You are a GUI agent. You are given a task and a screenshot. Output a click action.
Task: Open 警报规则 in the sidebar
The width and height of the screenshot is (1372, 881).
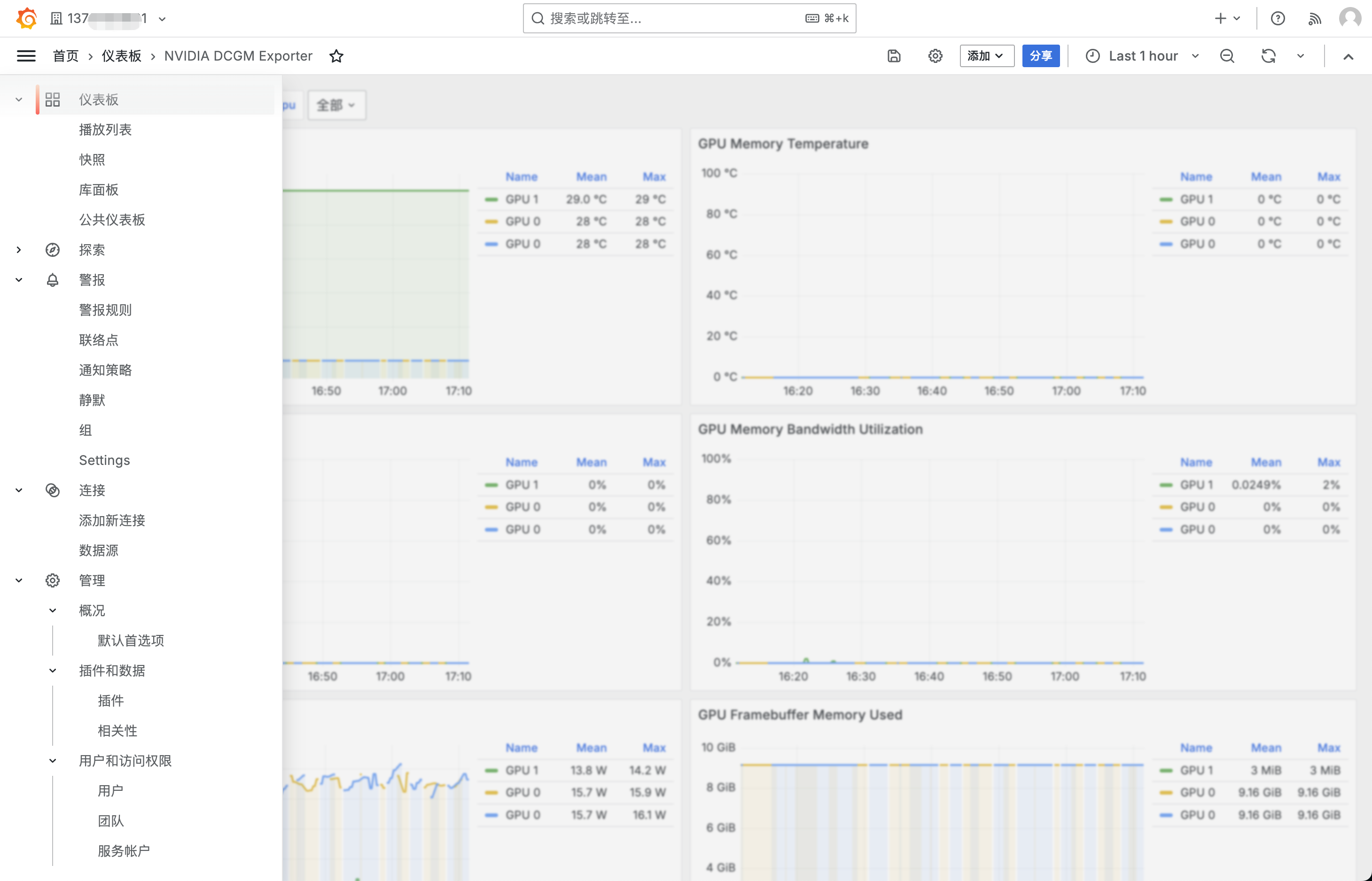105,310
